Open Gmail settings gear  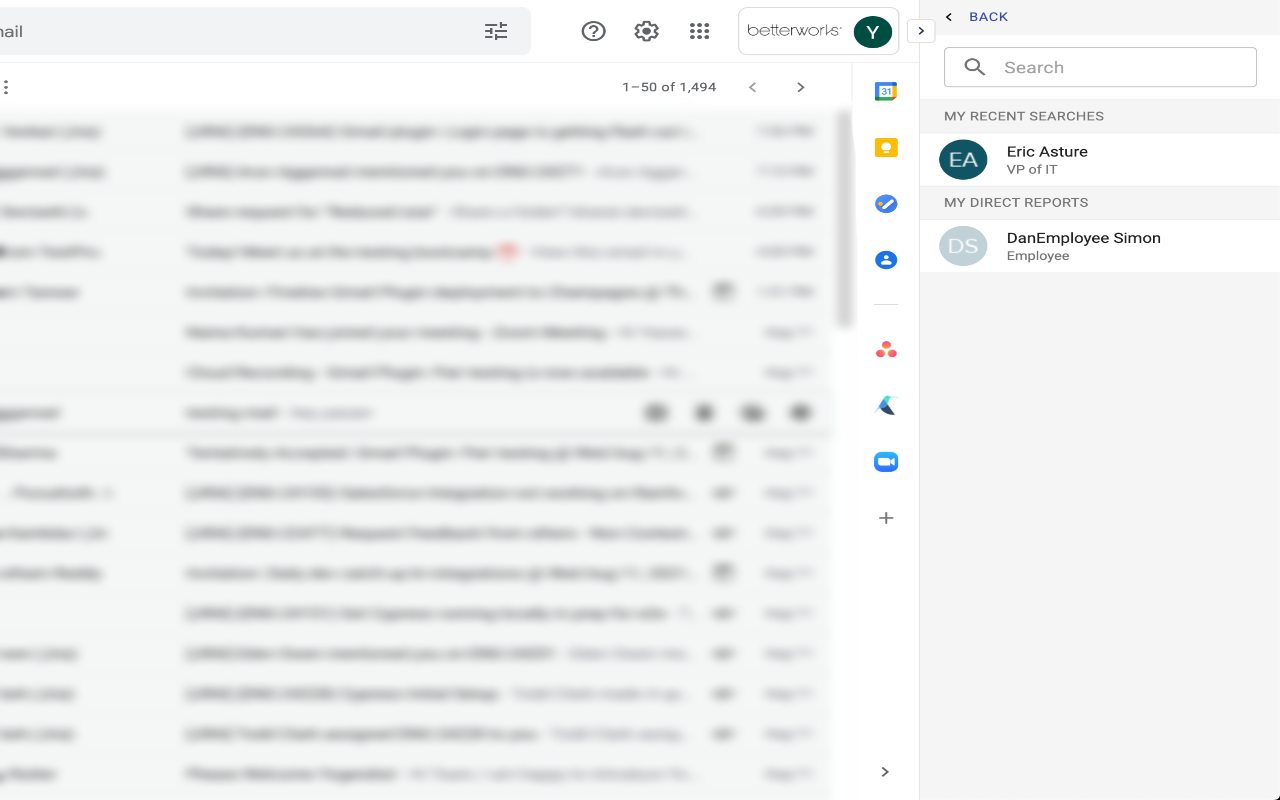point(647,31)
